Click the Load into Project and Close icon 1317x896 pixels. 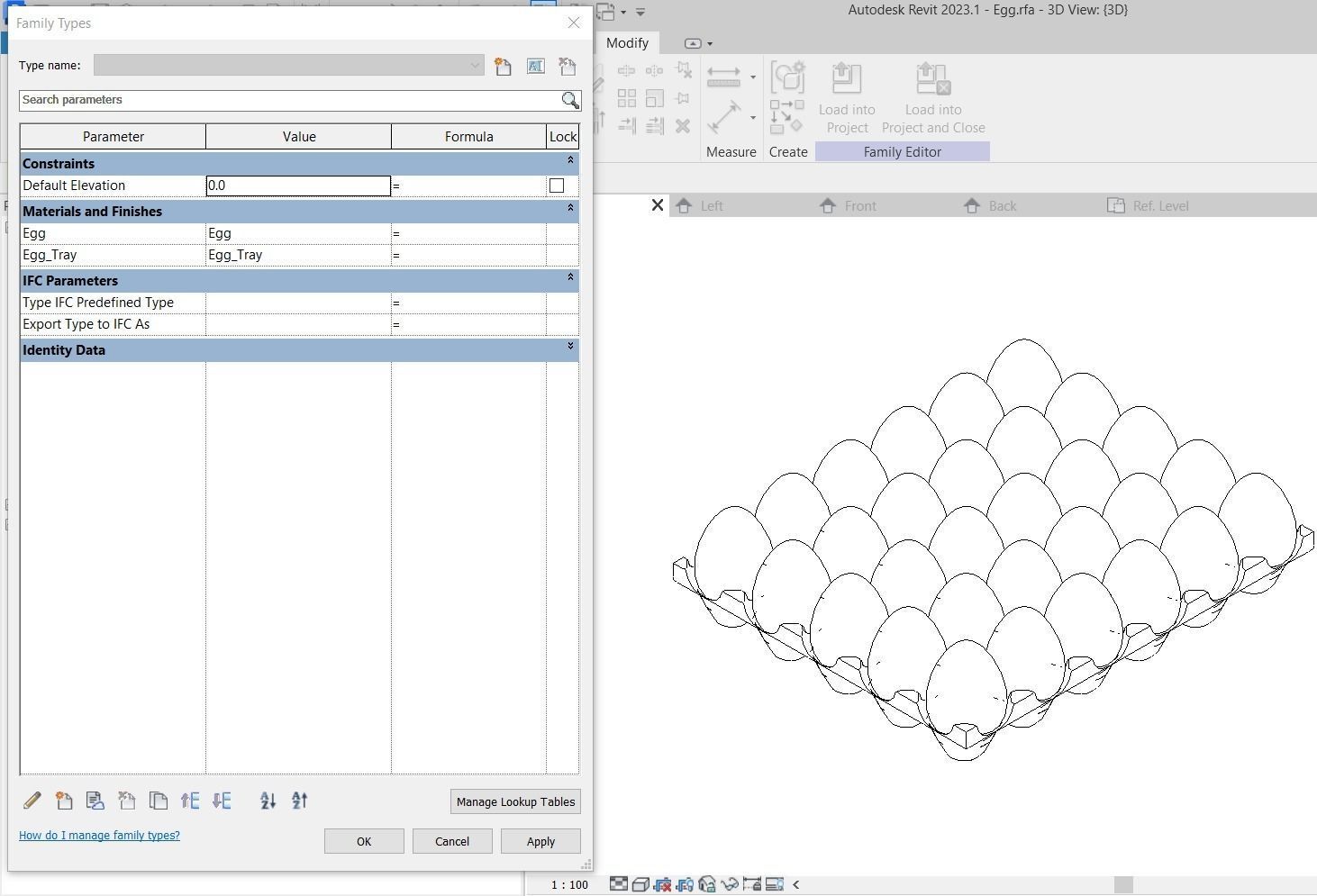[933, 77]
